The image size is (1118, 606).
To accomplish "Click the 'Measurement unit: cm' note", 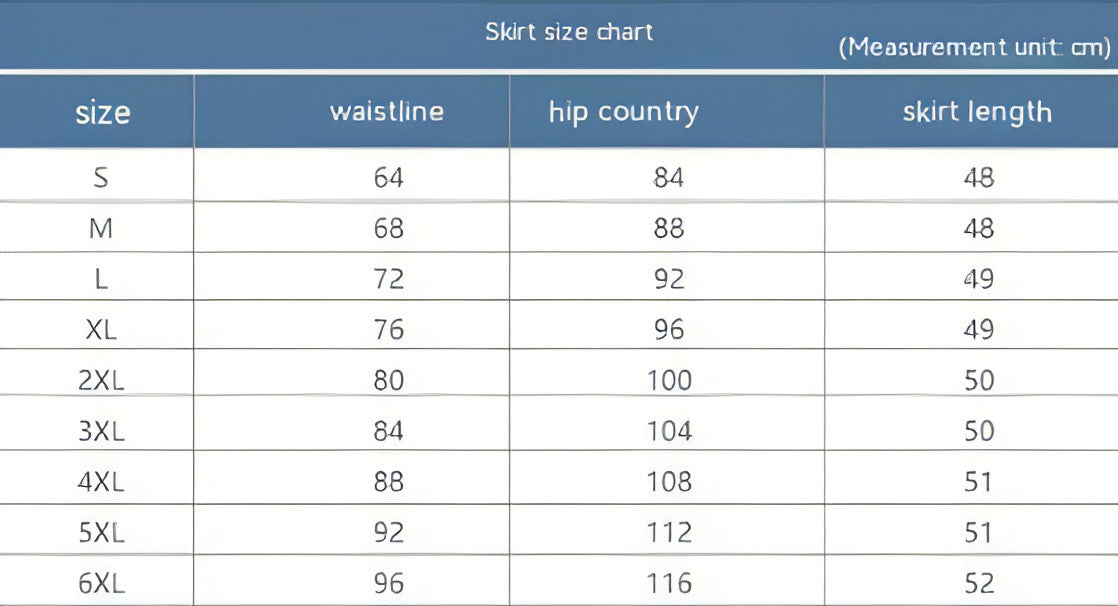I will (x=974, y=48).
